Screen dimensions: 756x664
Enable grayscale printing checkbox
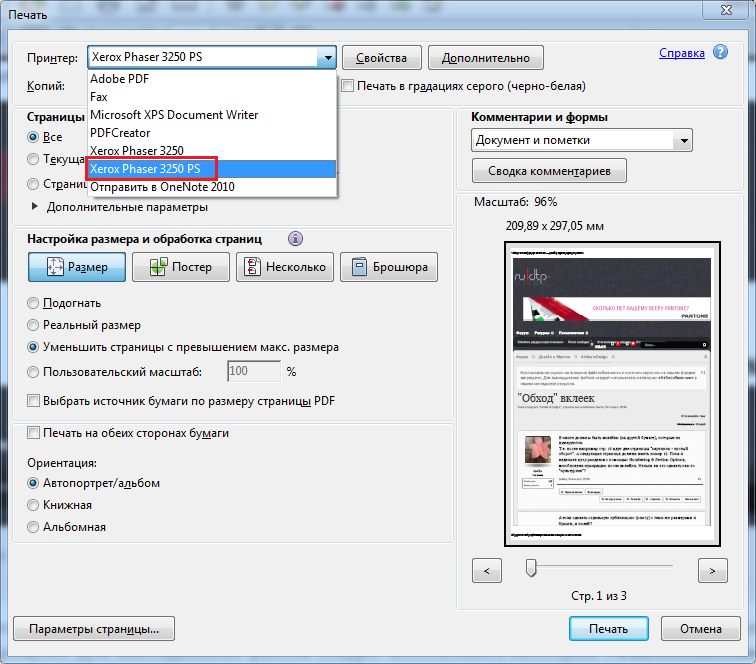pyautogui.click(x=348, y=86)
